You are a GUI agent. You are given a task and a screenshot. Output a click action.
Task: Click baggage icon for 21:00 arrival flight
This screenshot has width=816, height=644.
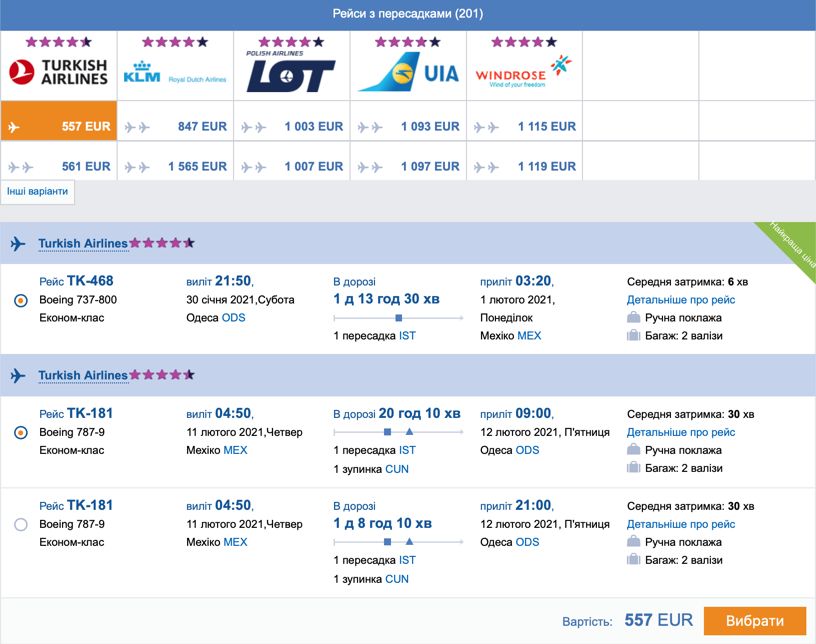pyautogui.click(x=633, y=560)
